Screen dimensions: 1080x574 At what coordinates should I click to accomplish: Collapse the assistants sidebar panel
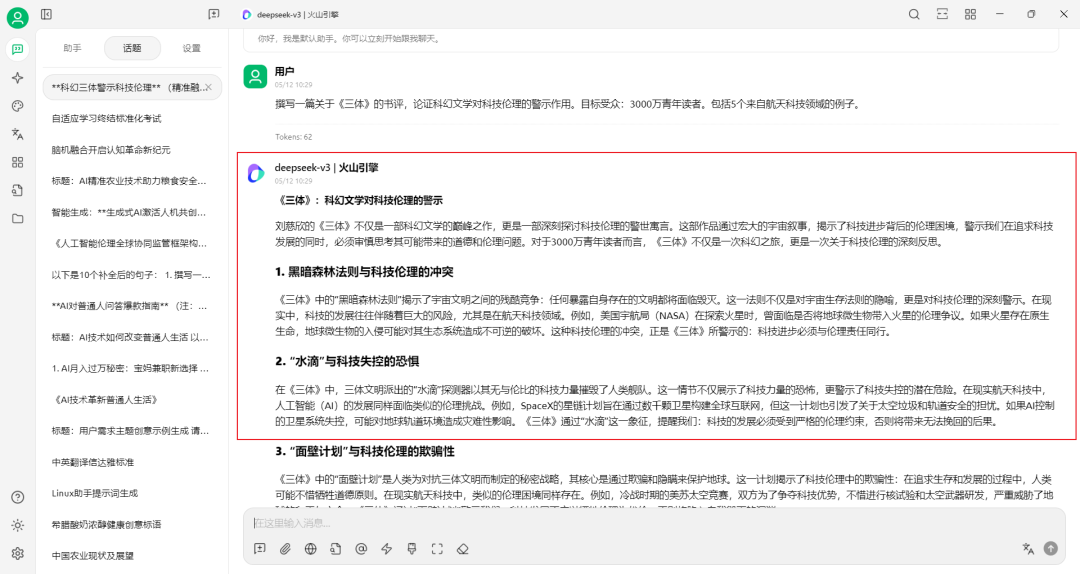tap(46, 14)
